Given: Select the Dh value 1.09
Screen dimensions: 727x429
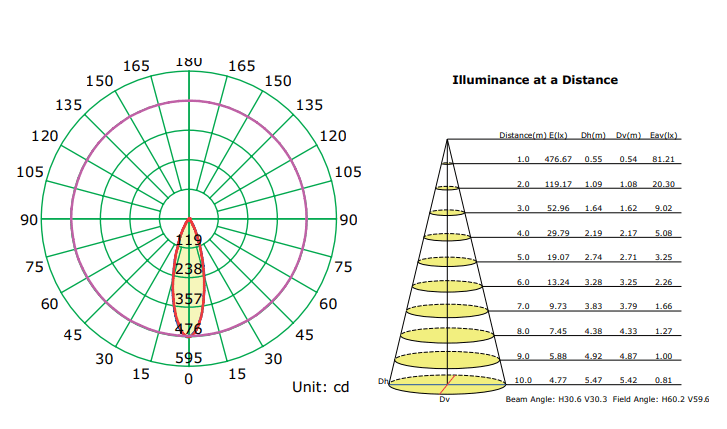Looking at the screenshot, I should (x=593, y=184).
